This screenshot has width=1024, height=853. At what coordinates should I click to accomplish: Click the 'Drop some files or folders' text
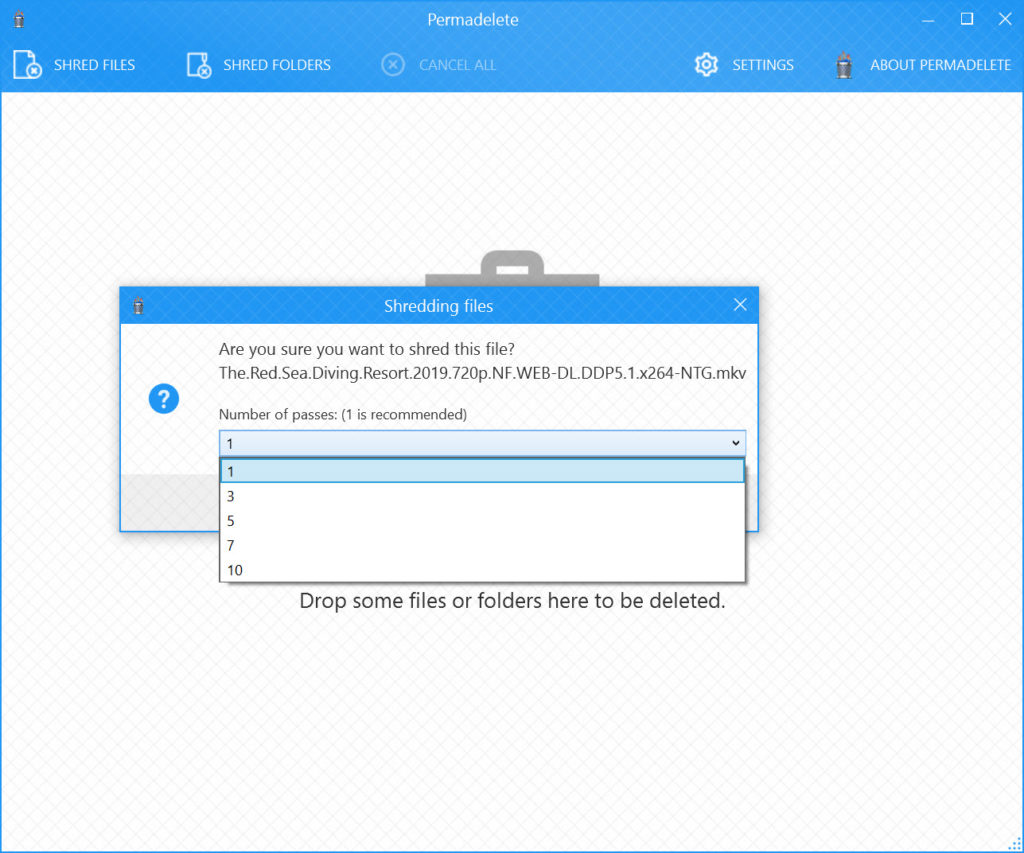512,601
